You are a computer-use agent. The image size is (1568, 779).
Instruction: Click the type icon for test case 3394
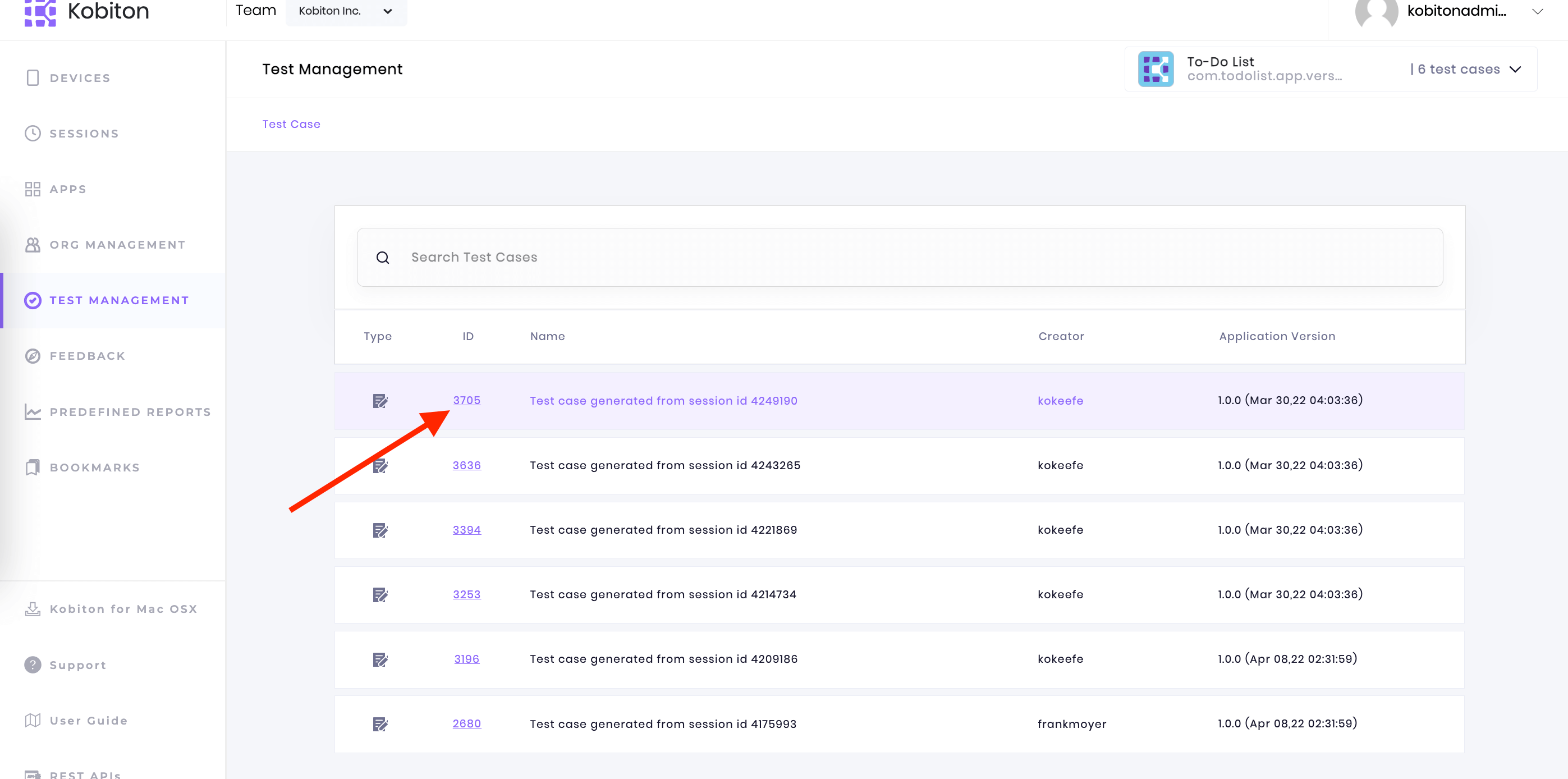(380, 531)
